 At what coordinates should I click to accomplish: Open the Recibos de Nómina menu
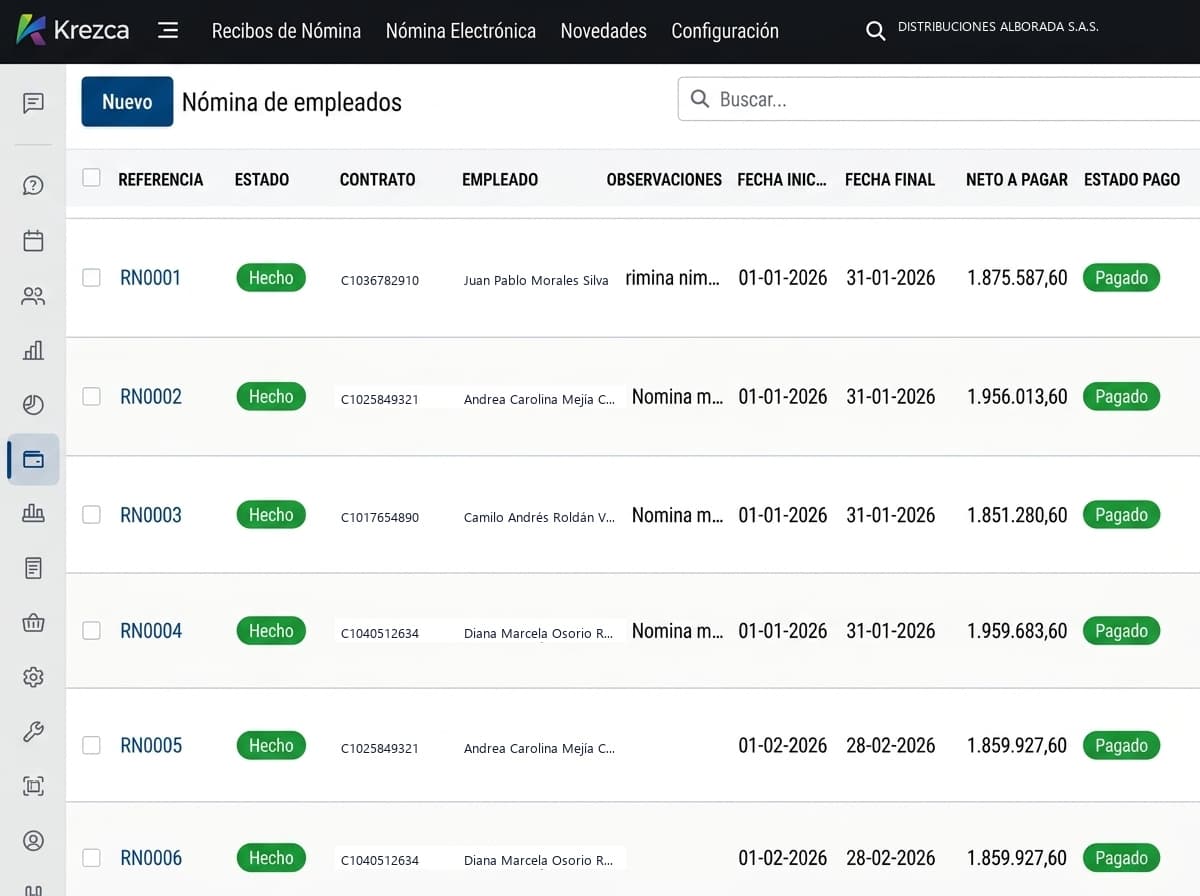click(286, 31)
